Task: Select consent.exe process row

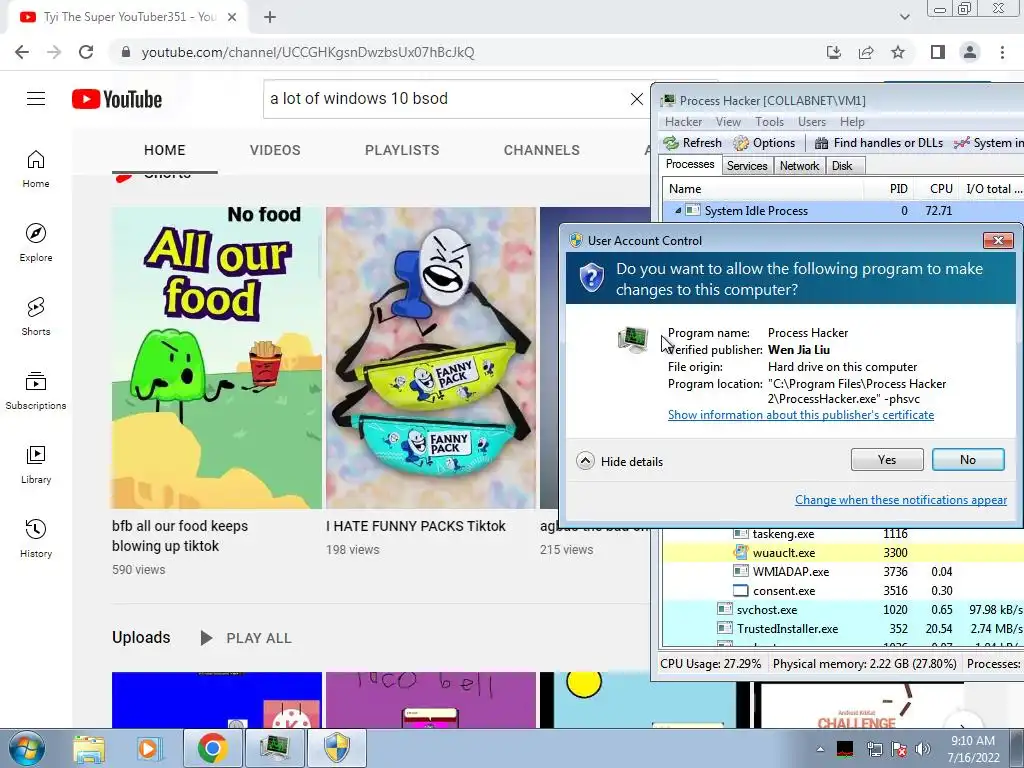Action: tap(842, 590)
